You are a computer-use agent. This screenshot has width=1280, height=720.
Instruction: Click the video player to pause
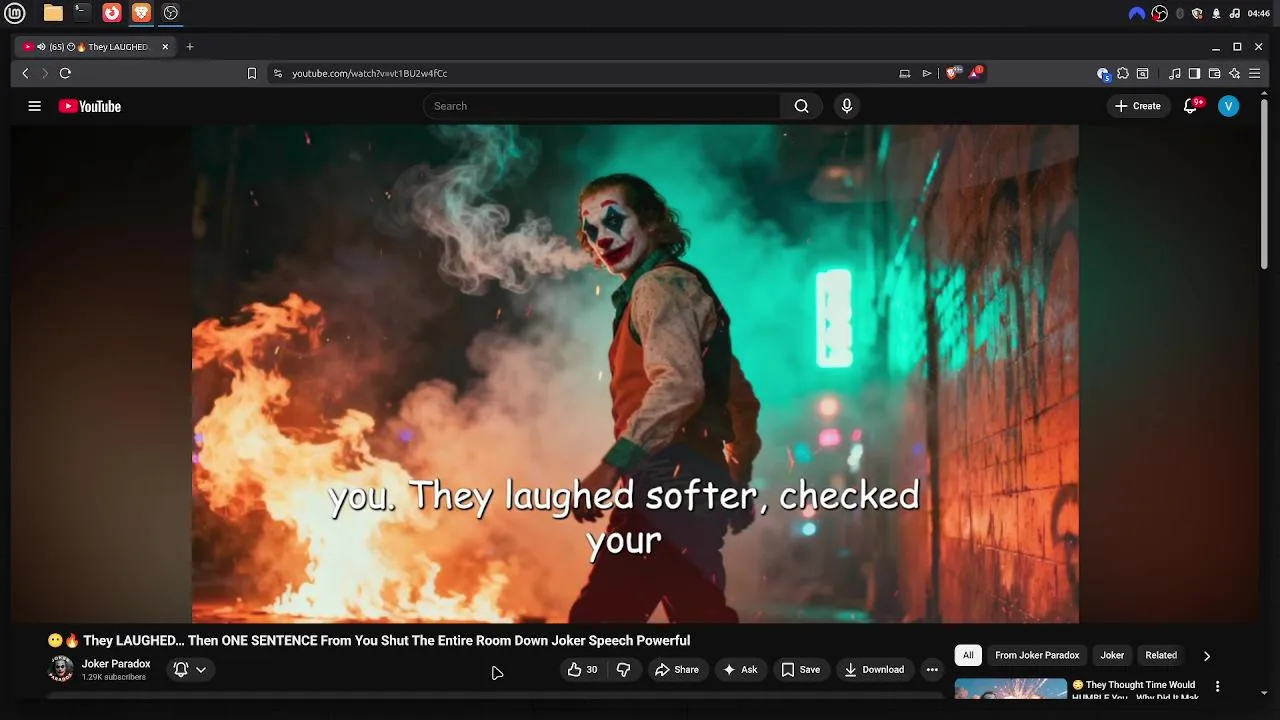point(635,374)
